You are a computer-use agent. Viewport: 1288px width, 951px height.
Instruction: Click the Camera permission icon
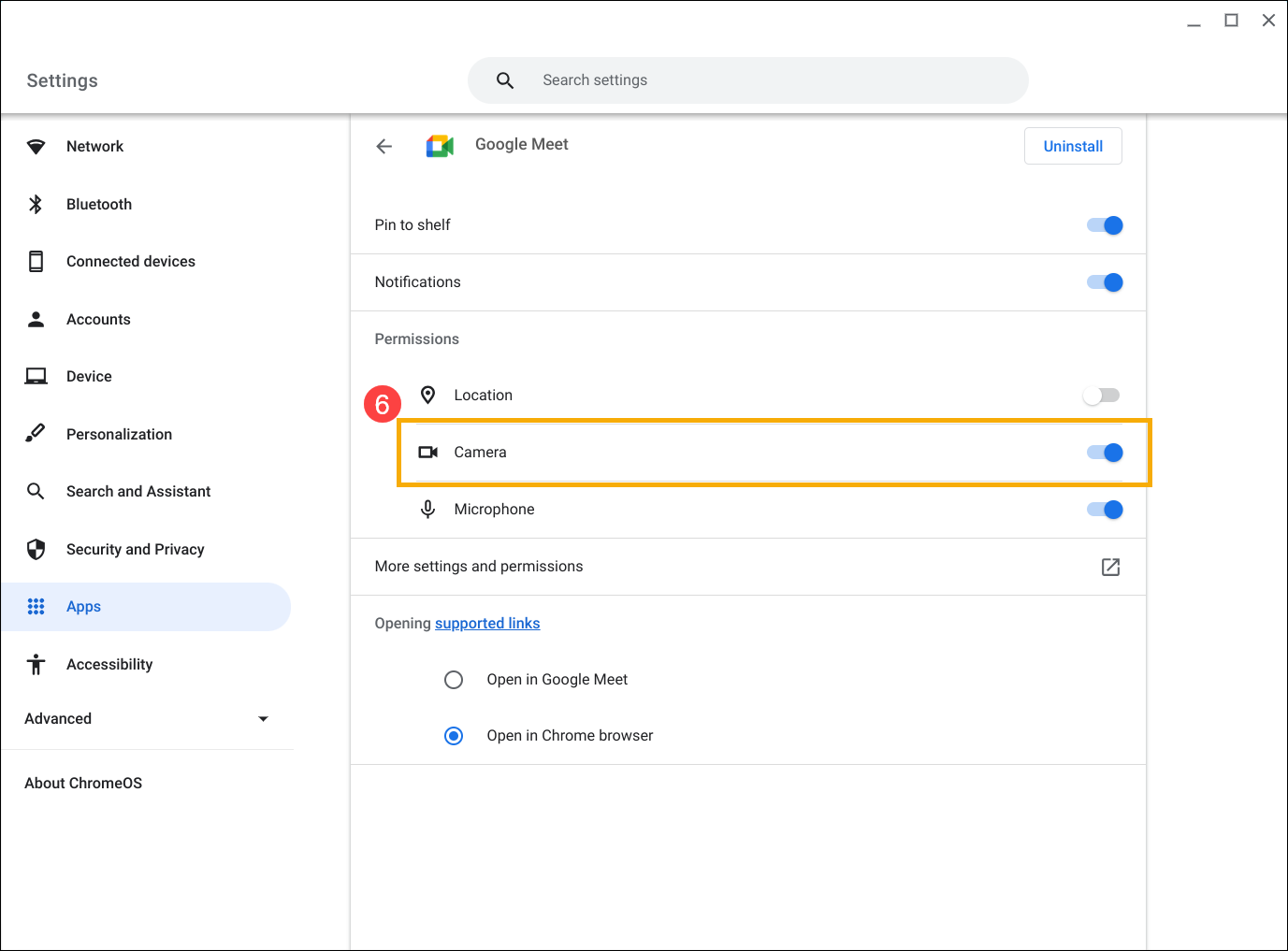pyautogui.click(x=427, y=452)
